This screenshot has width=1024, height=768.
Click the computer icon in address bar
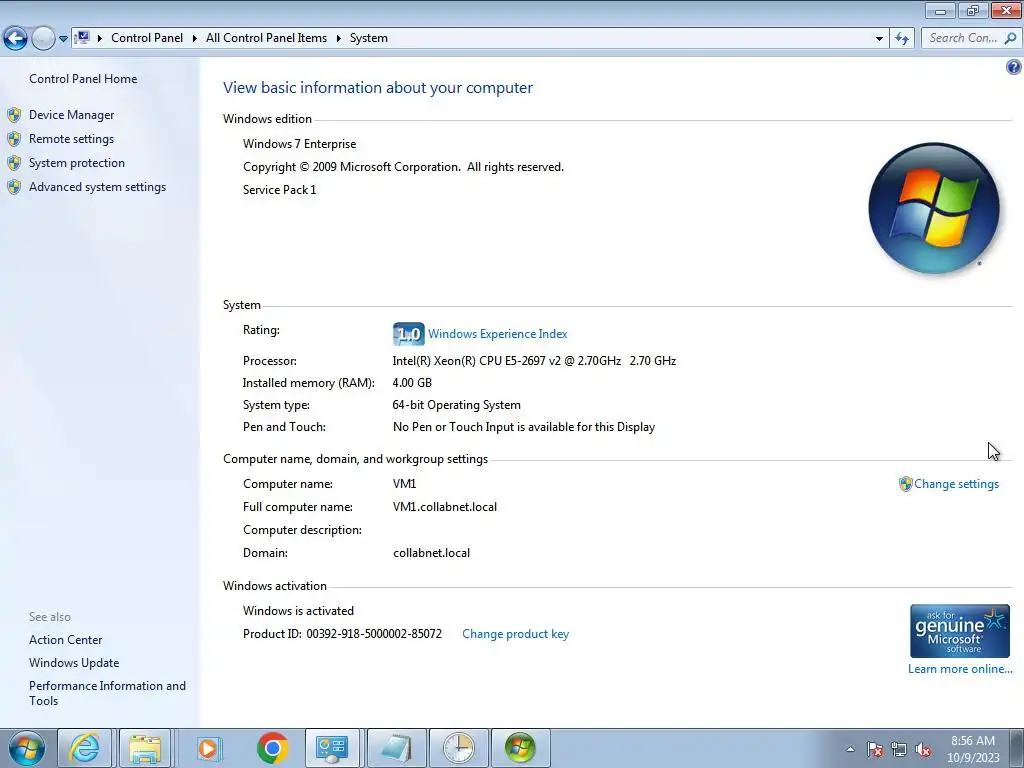pyautogui.click(x=82, y=38)
